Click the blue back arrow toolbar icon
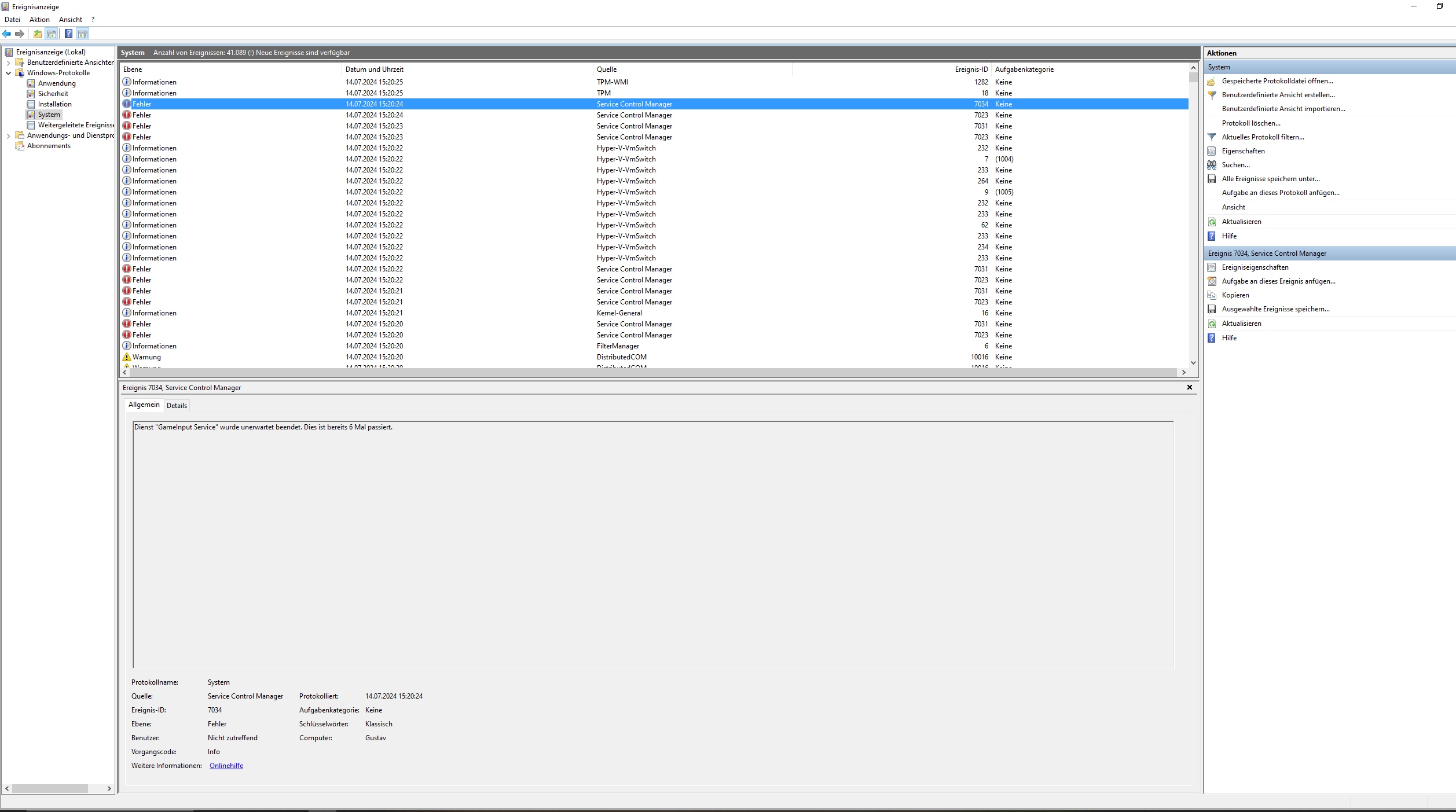The height and width of the screenshot is (812, 1456). click(x=7, y=34)
